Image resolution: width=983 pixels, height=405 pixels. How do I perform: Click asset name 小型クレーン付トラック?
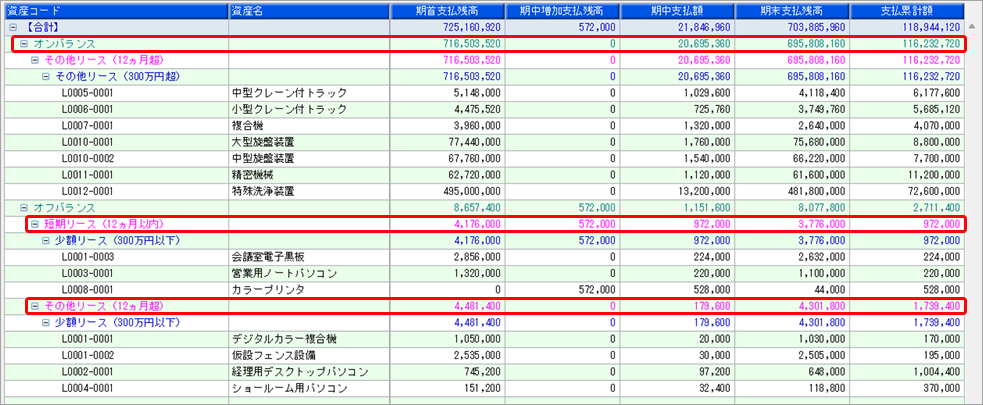click(289, 110)
